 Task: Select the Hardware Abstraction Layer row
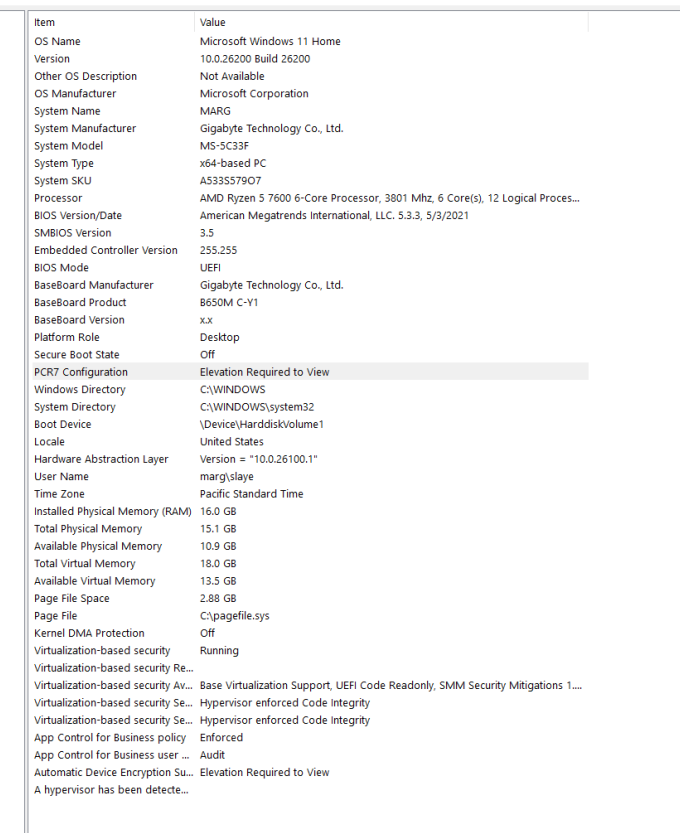309,459
